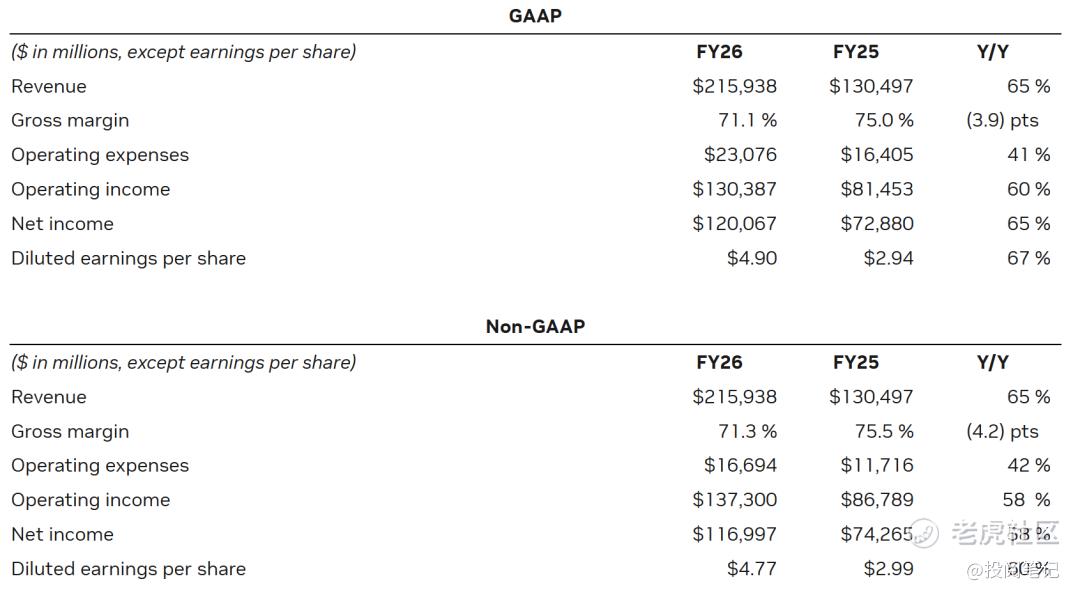This screenshot has height=595, width=1080.
Task: Click Non-GAAP net income $116,997
Action: (x=734, y=535)
